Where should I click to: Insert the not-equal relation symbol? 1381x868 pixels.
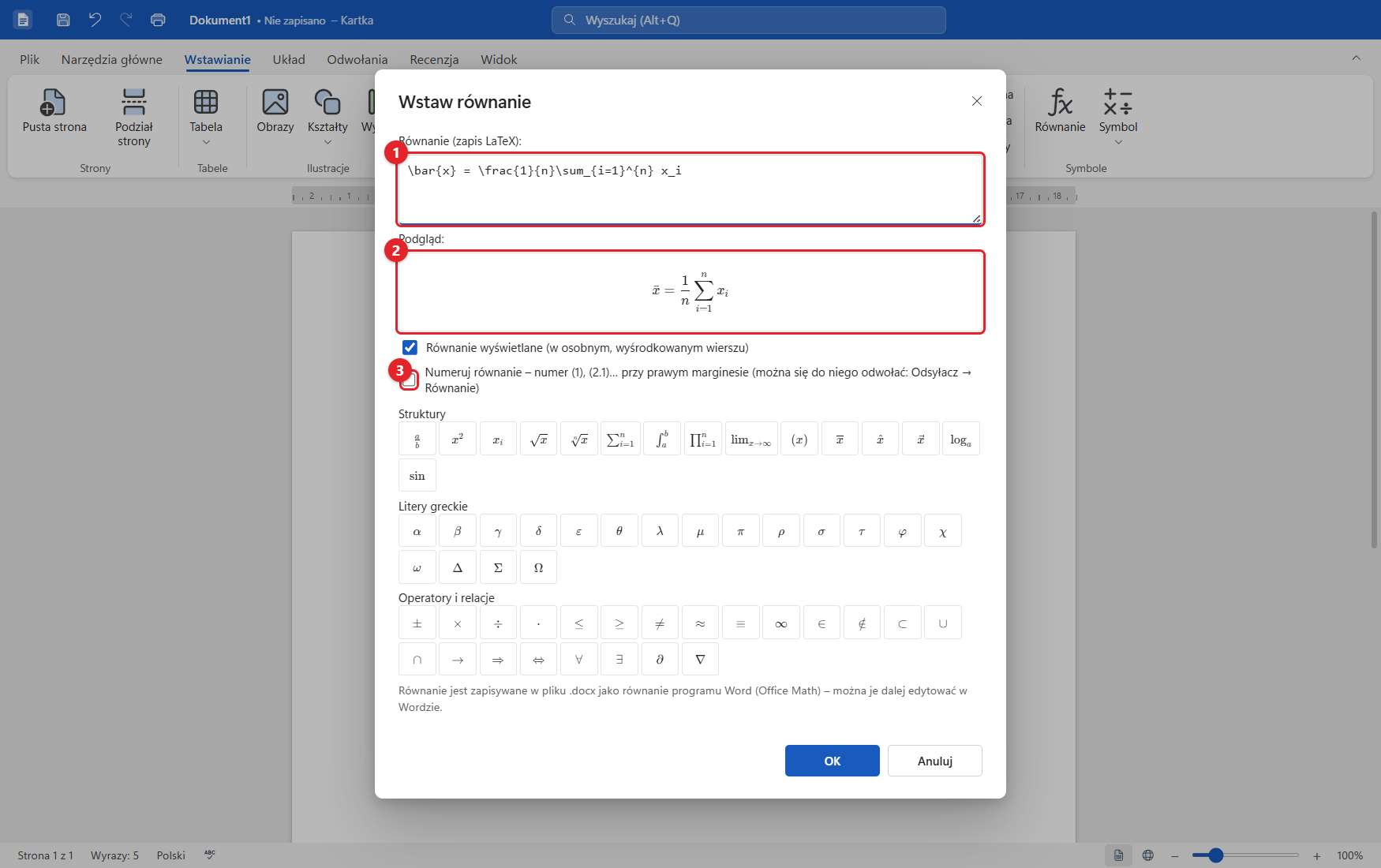(x=661, y=623)
